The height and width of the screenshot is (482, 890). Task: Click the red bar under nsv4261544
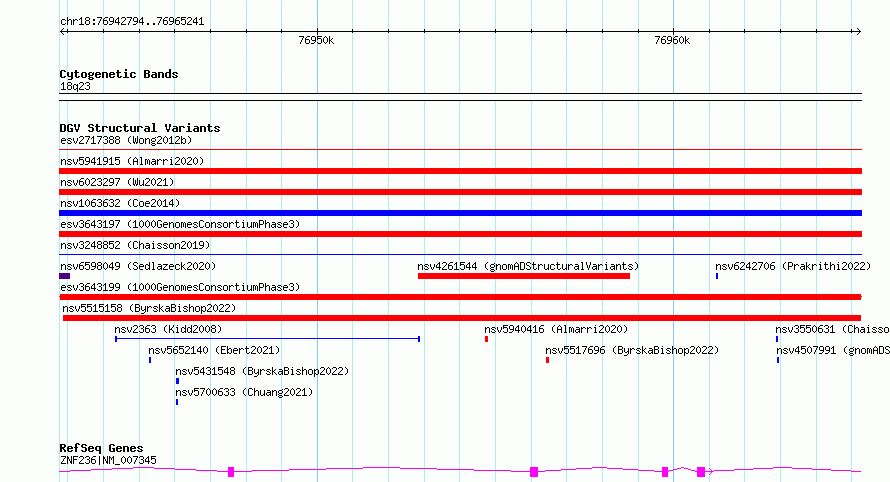[x=523, y=276]
